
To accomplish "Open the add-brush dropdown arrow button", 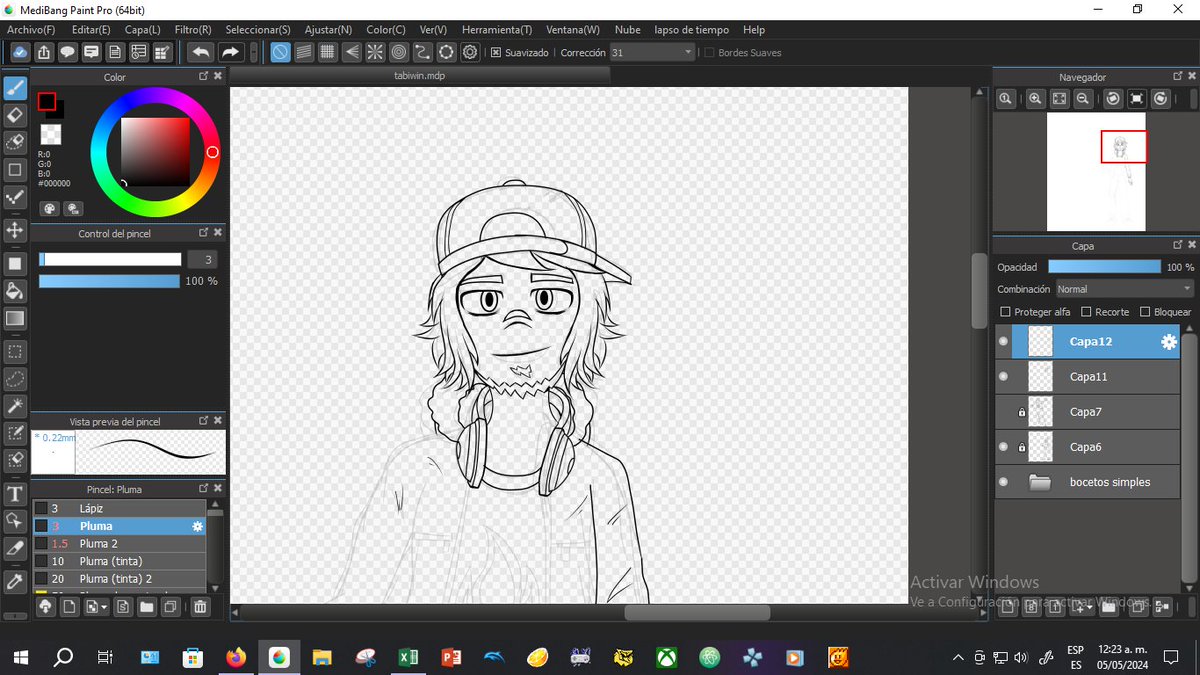I will point(97,606).
